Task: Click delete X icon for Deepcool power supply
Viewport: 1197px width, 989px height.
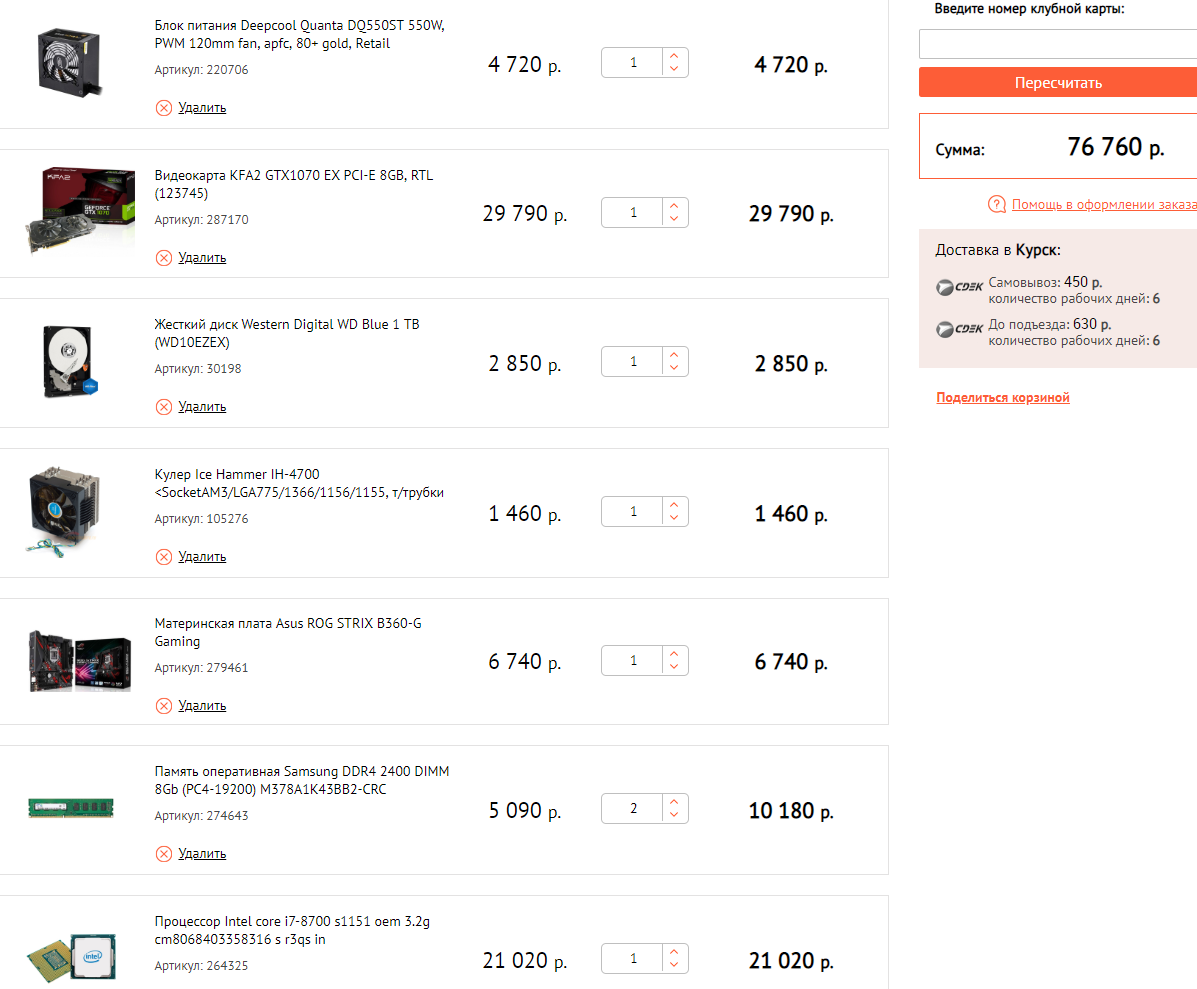Action: (164, 108)
